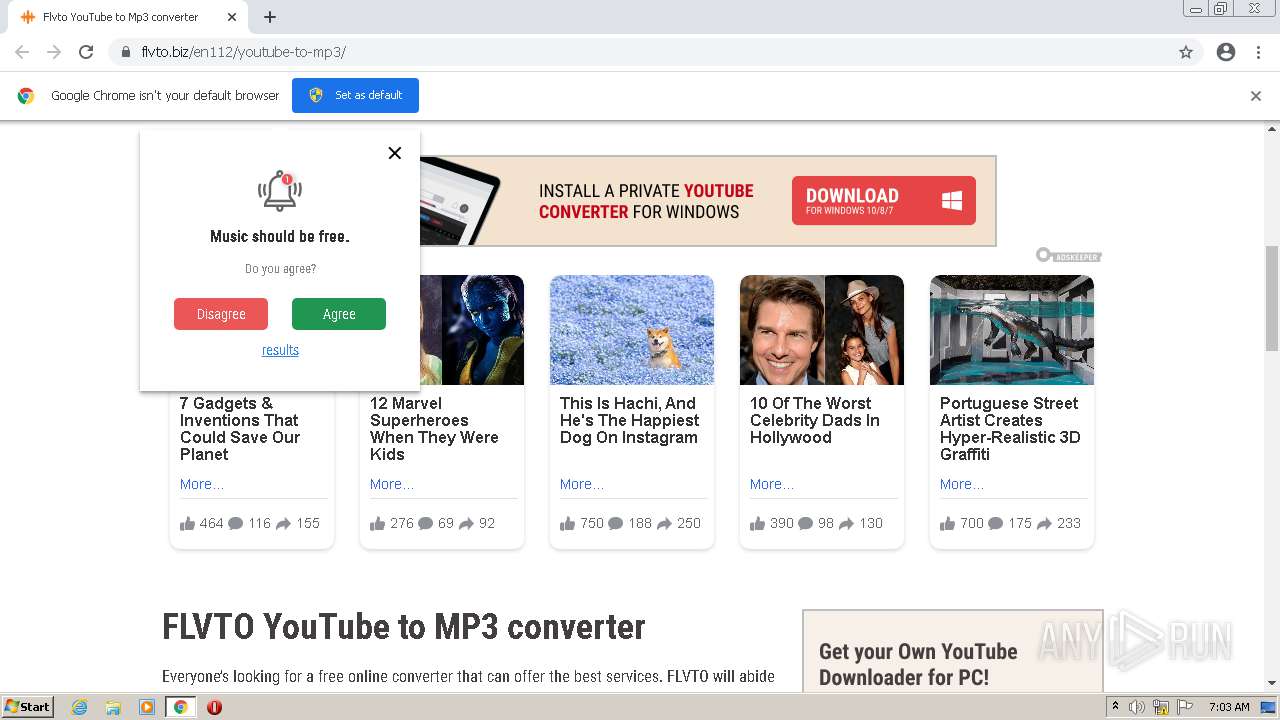The image size is (1280, 720).
Task: Click the Adskeeper logo
Action: (x=1068, y=256)
